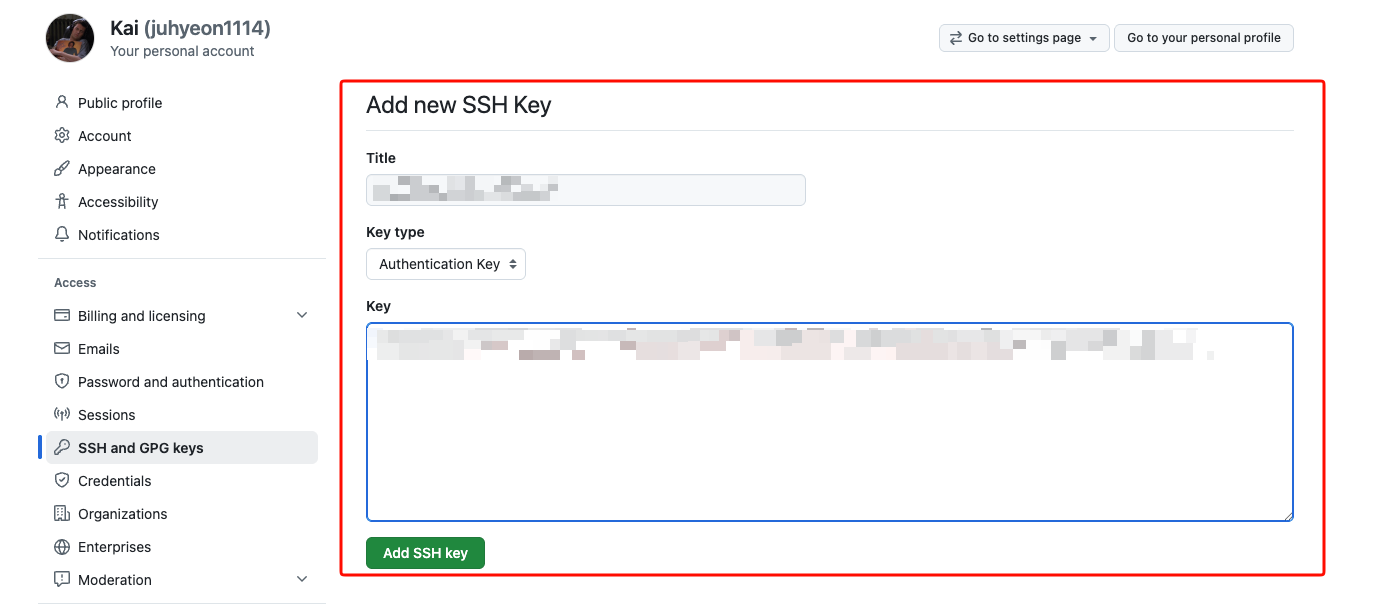1399x614 pixels.
Task: Click the user avatar picture
Action: tap(70, 38)
